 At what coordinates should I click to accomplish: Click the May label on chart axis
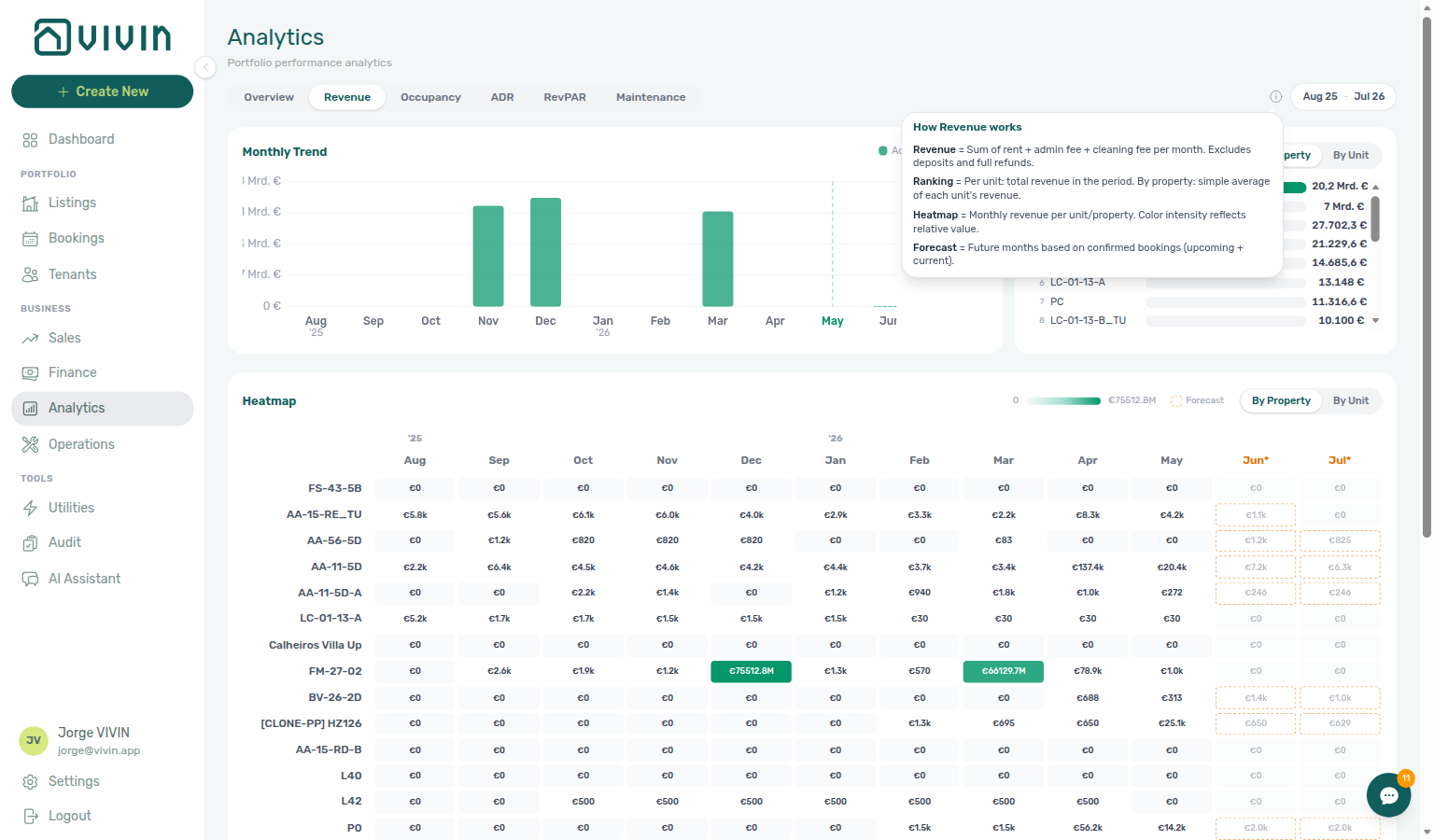pyautogui.click(x=833, y=321)
